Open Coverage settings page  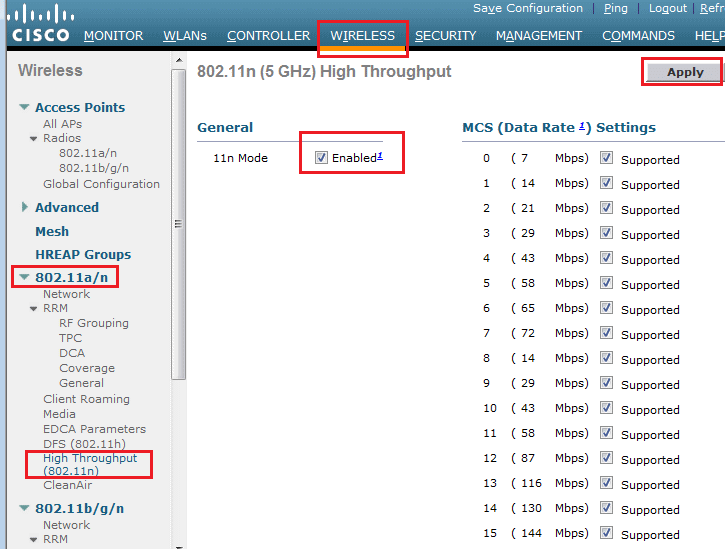(87, 368)
